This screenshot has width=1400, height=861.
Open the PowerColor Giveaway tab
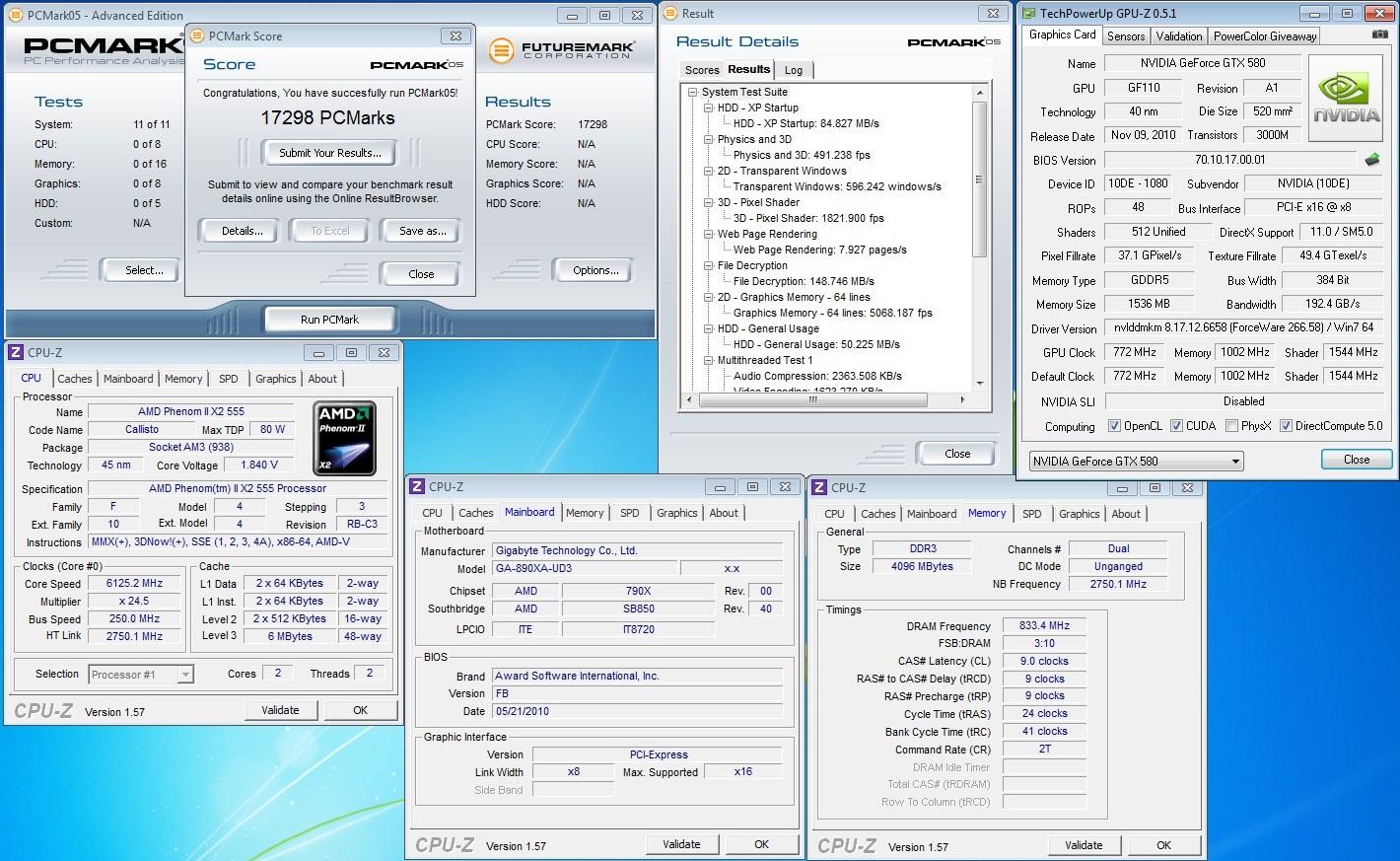click(1265, 36)
